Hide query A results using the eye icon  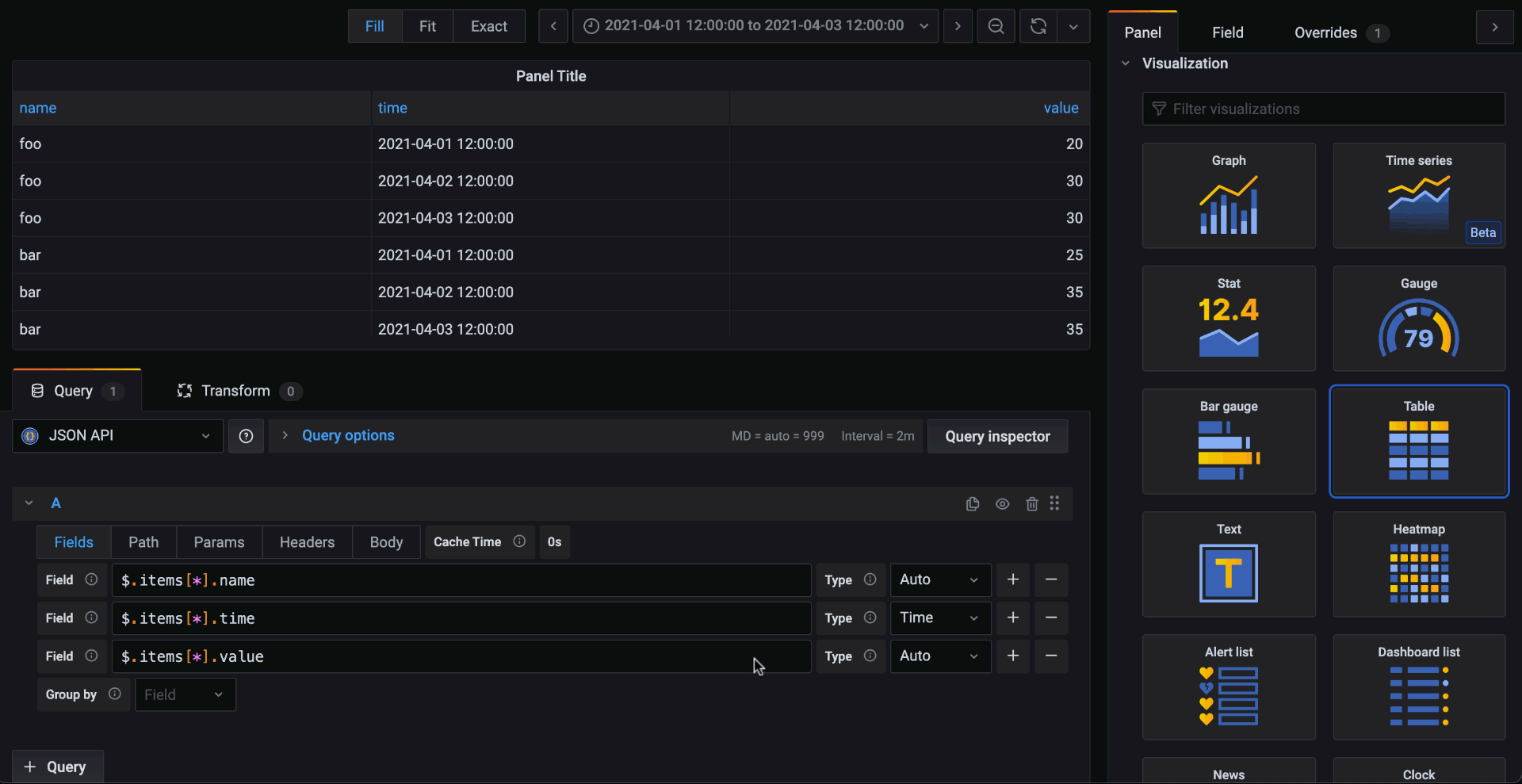[x=1002, y=503]
